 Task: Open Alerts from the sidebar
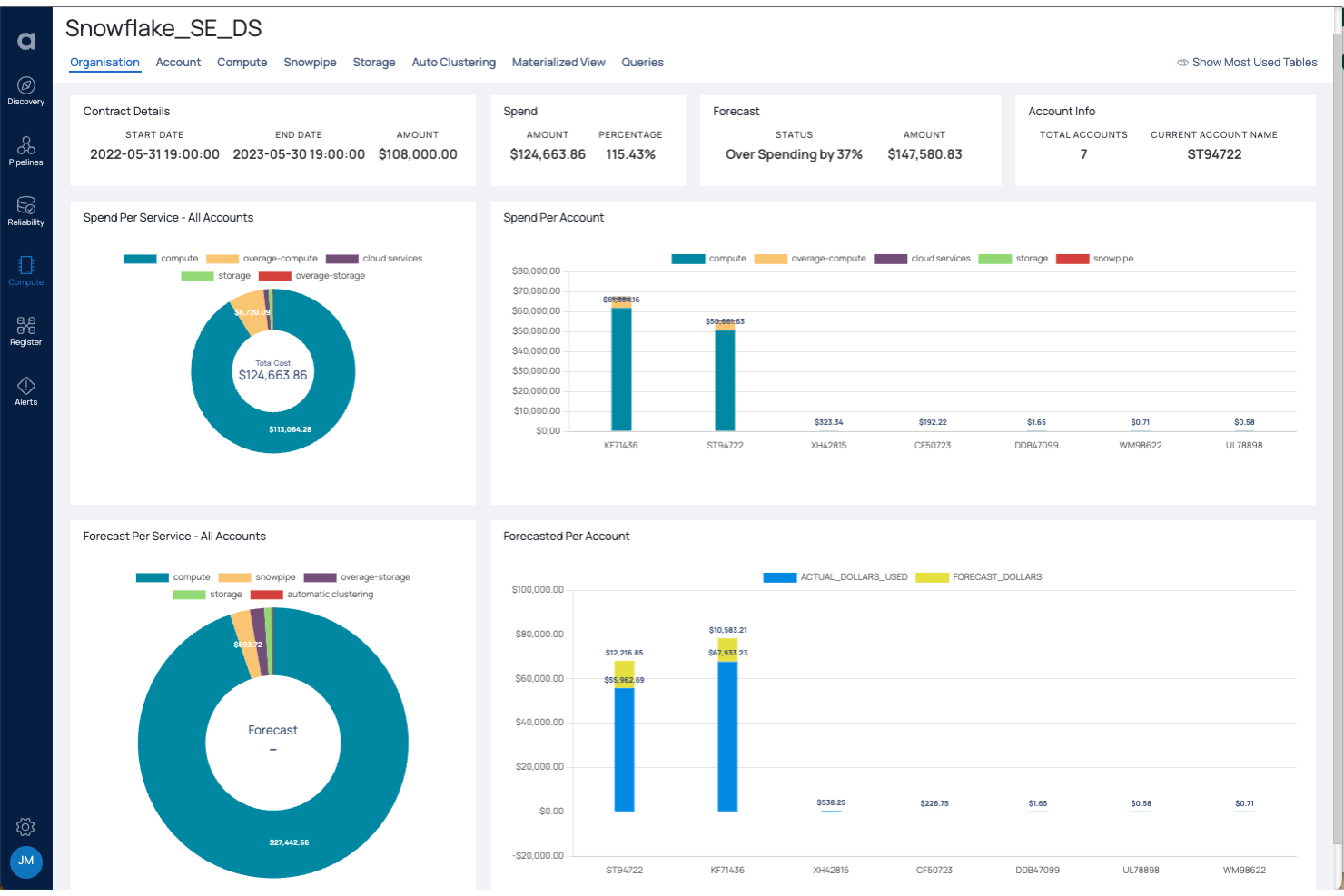(x=25, y=389)
